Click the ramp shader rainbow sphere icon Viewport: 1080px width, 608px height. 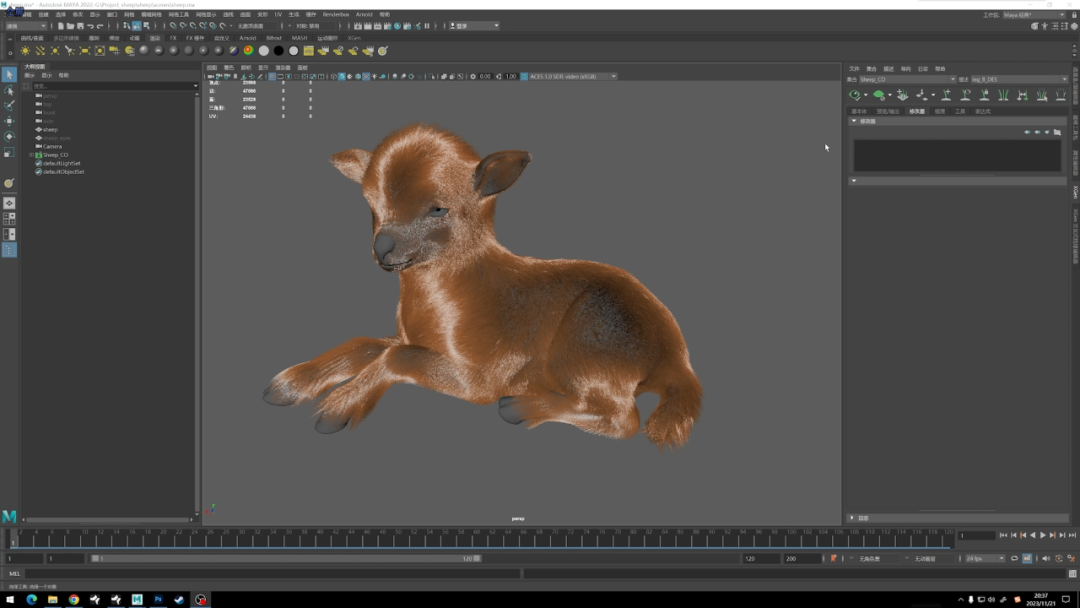(x=249, y=50)
